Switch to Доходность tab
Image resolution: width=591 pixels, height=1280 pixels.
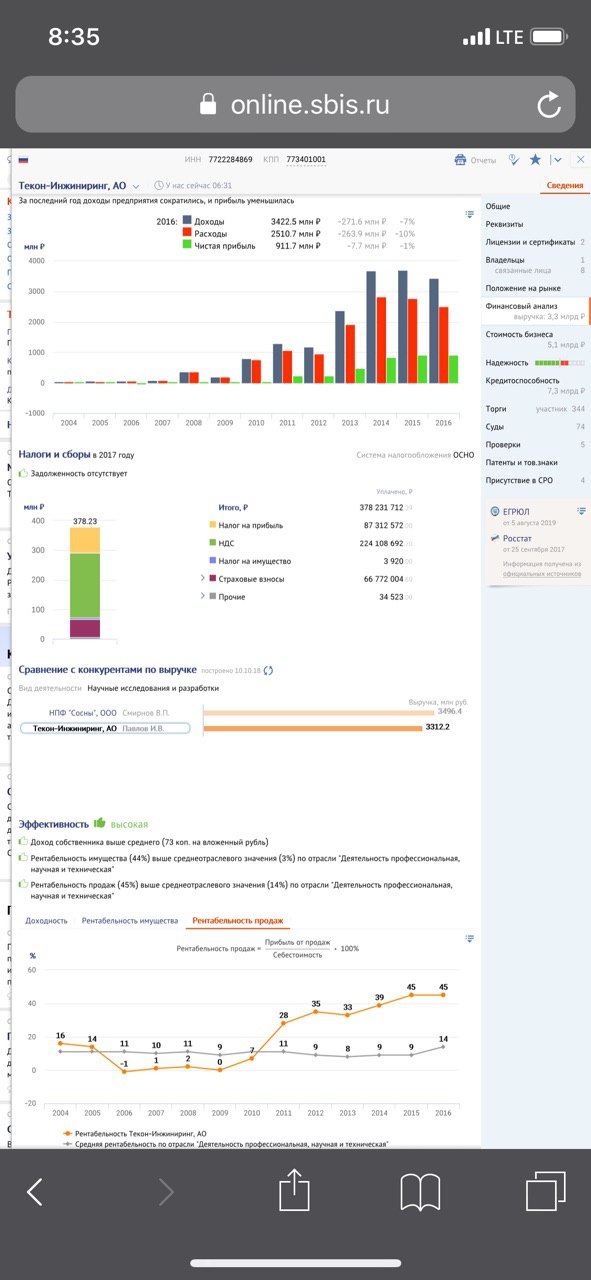47,920
